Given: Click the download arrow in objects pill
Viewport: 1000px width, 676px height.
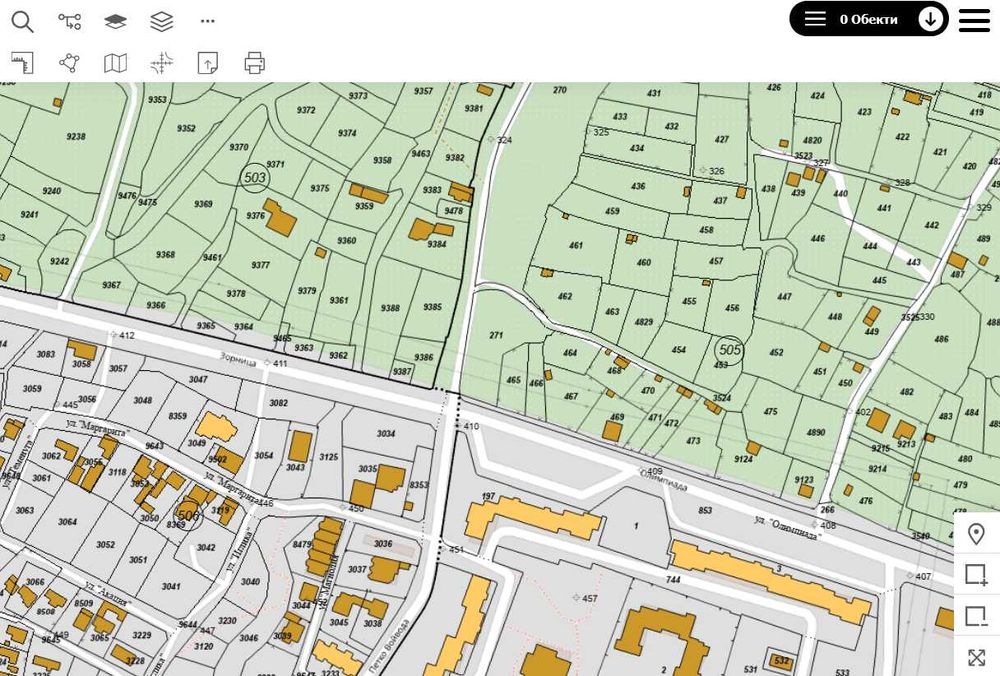Looking at the screenshot, I should point(930,19).
